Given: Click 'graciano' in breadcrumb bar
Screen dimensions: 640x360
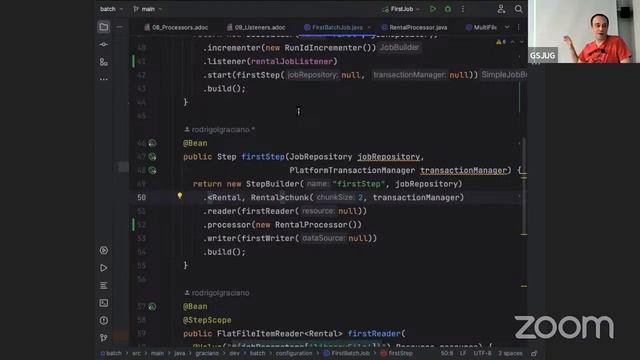Looking at the screenshot, I should coord(207,353).
